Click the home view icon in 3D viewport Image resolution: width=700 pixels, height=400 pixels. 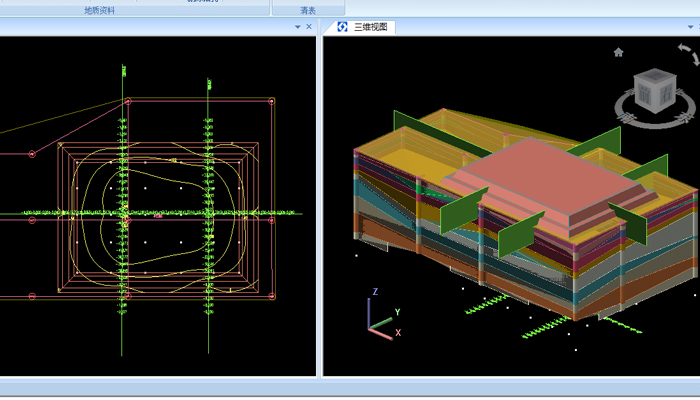(x=619, y=52)
